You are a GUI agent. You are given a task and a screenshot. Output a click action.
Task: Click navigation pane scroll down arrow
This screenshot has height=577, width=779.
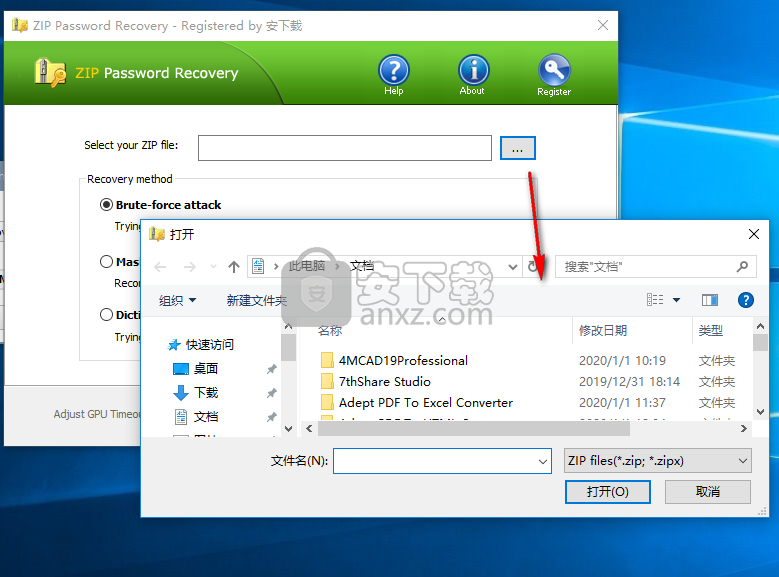tap(288, 428)
